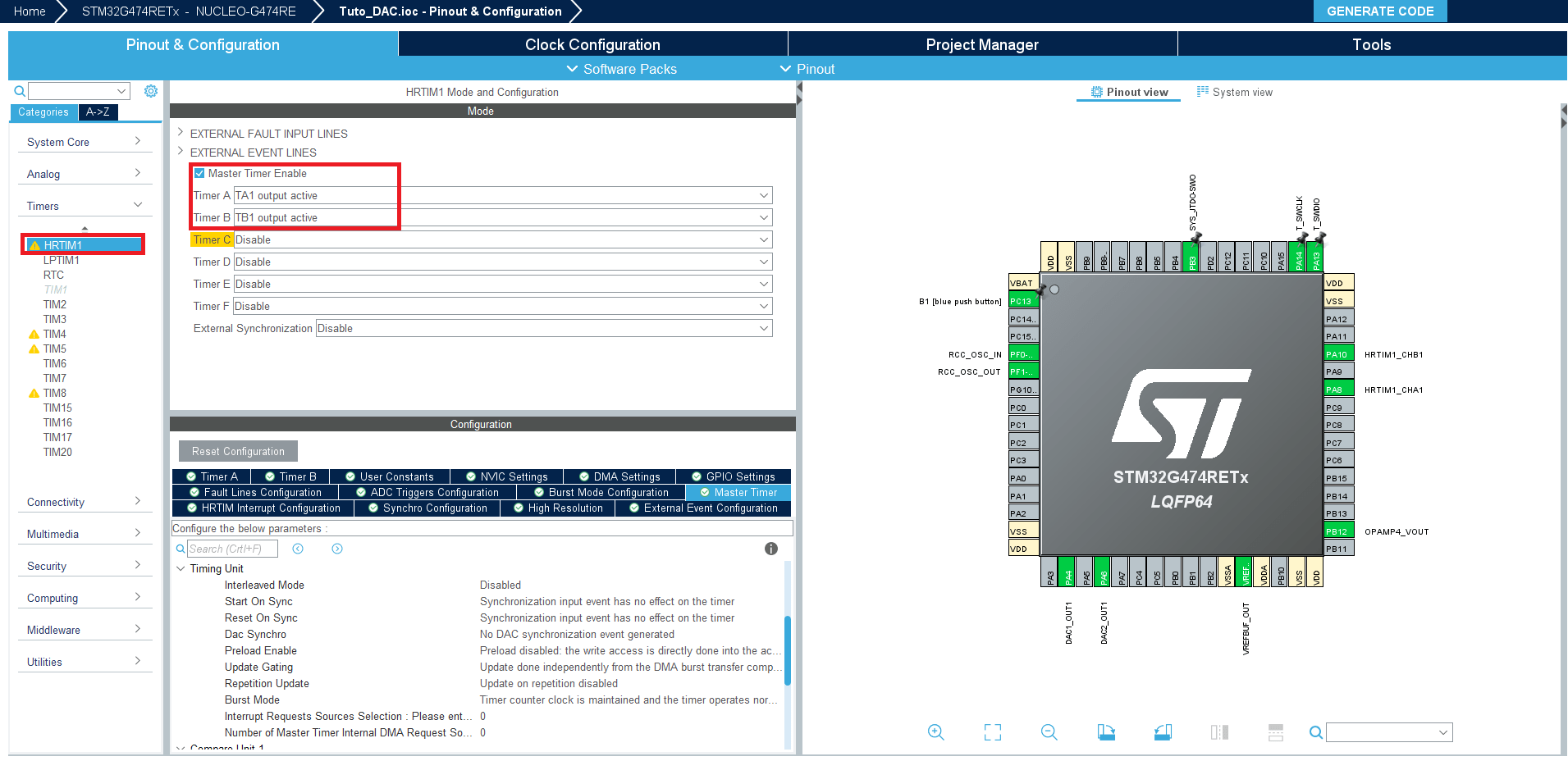Open the GPIO Settings tab
The height and width of the screenshot is (761, 1568).
(x=734, y=476)
